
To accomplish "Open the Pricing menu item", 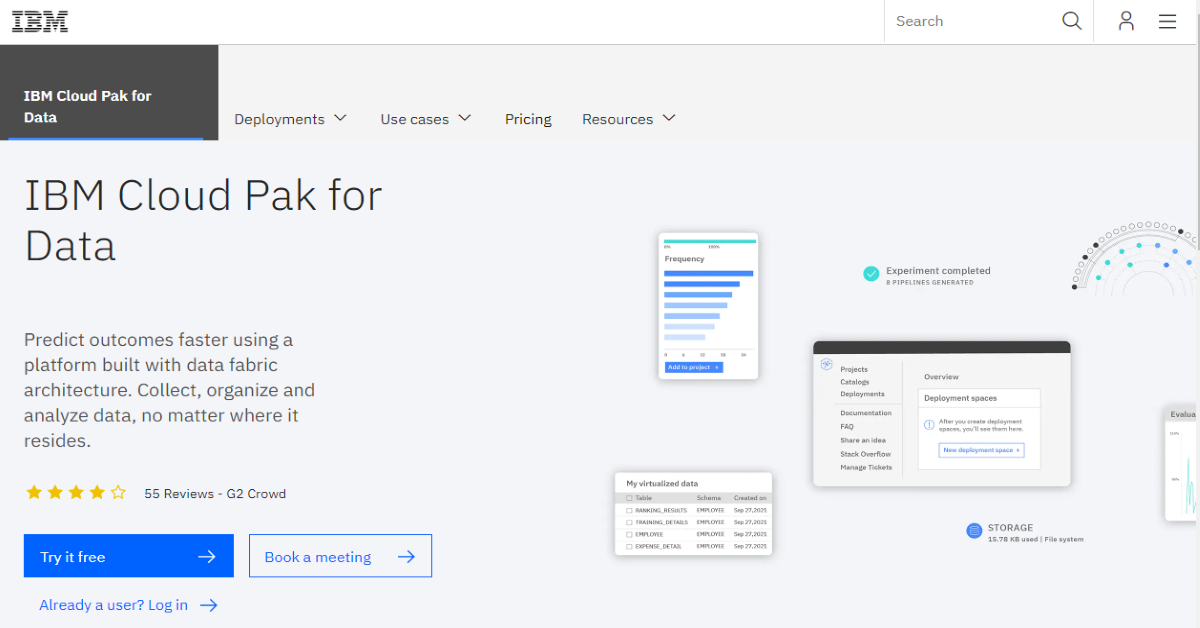I will [528, 119].
